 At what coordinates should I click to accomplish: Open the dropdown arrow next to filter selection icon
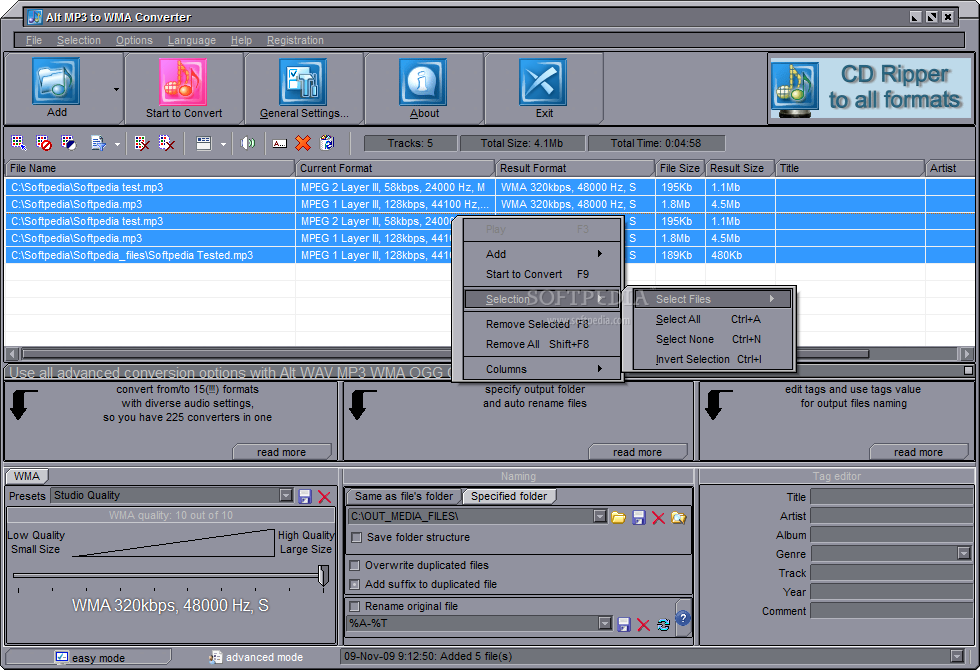[x=117, y=144]
